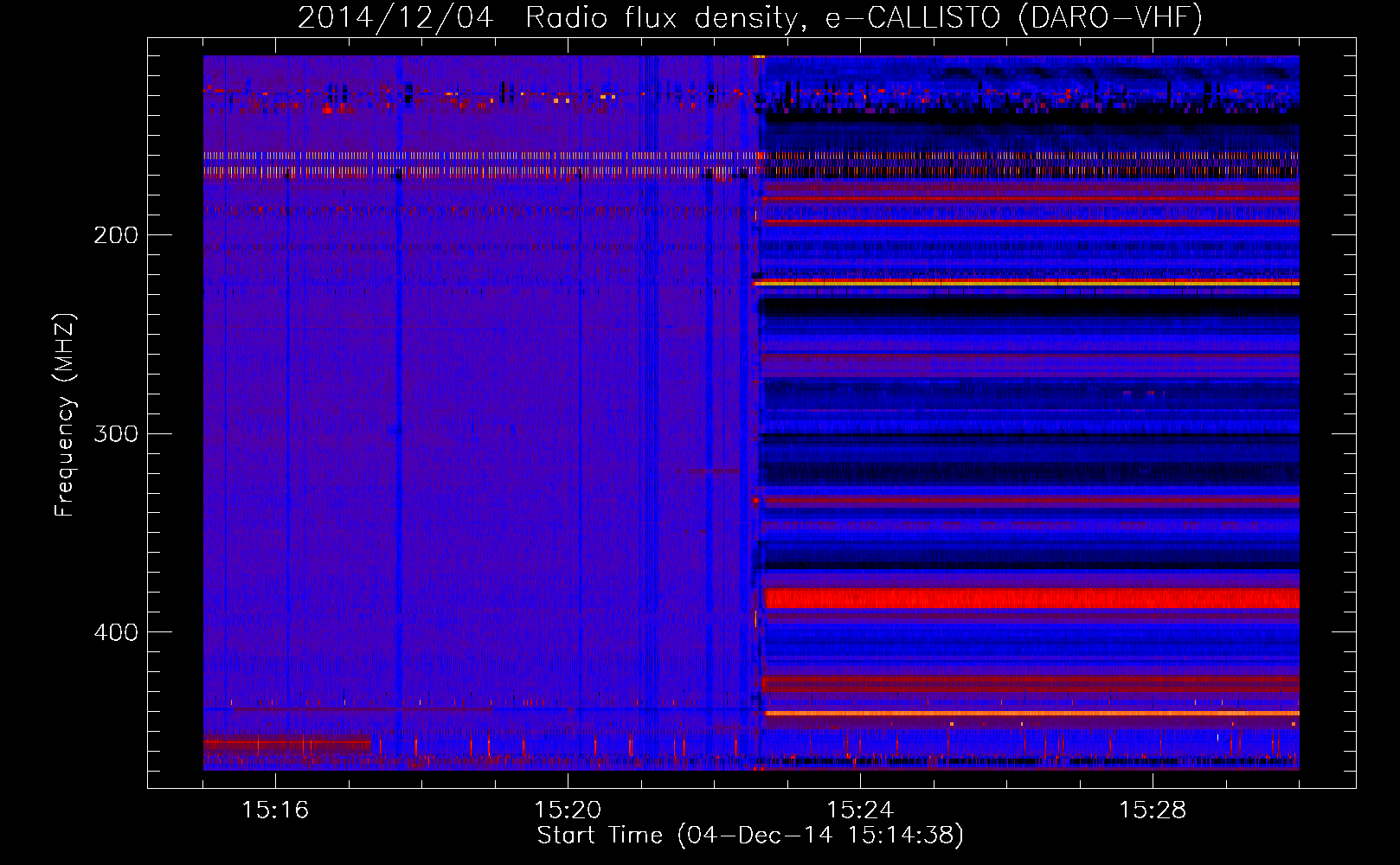Image resolution: width=1400 pixels, height=865 pixels.
Task: Click the yellow-orange line near 225 MHz
Action: point(1028,283)
